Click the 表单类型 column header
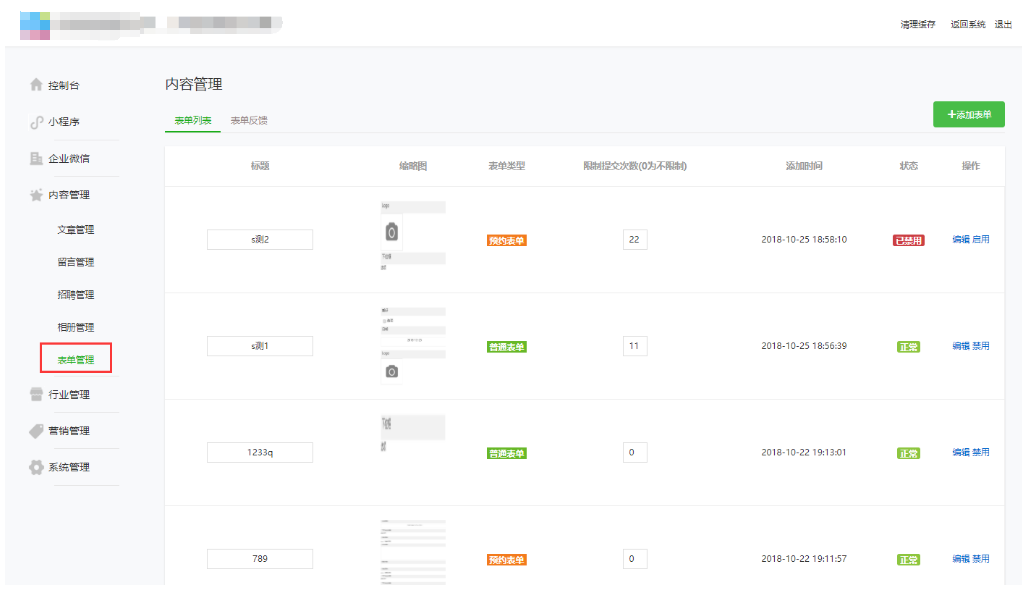This screenshot has height=591, width=1022. click(506, 166)
